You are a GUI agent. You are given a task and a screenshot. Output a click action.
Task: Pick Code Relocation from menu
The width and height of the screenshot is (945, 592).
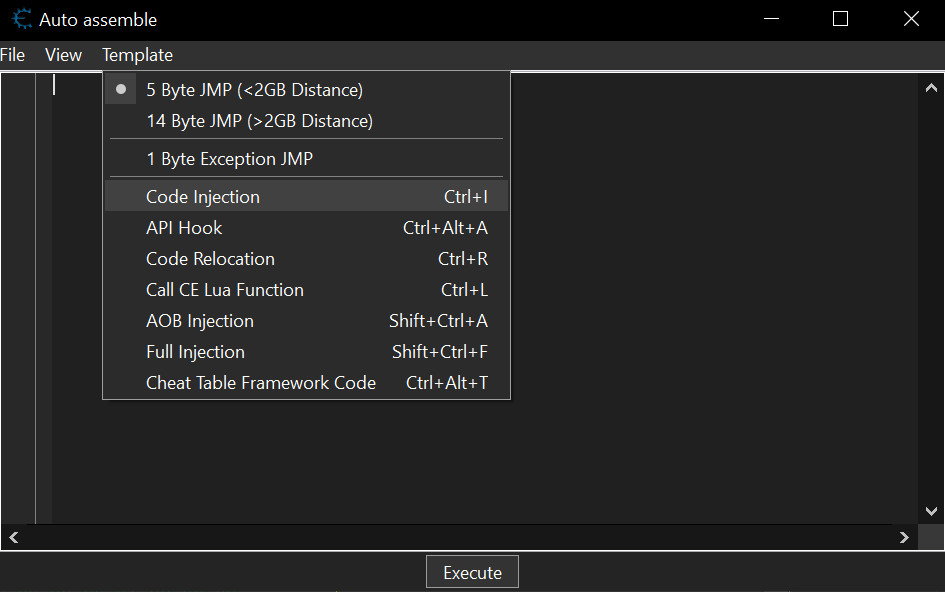click(x=210, y=259)
